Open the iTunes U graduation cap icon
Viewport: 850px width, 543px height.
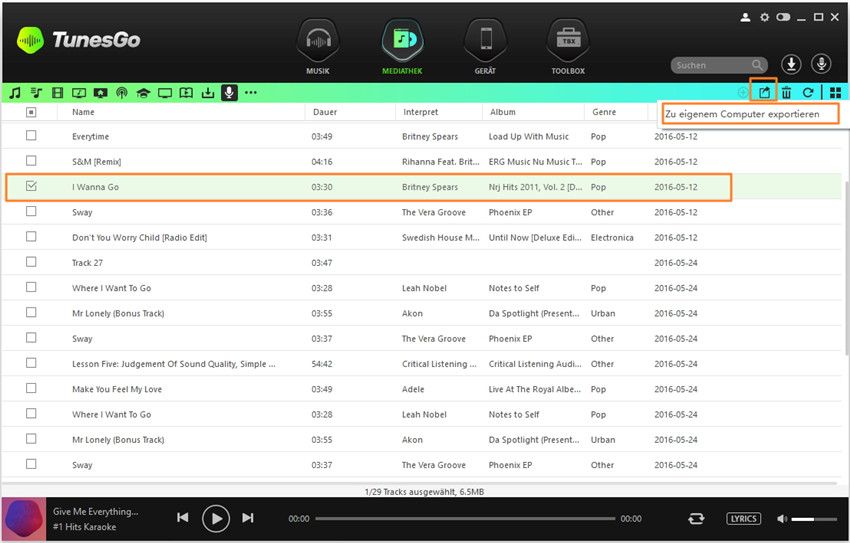point(143,93)
